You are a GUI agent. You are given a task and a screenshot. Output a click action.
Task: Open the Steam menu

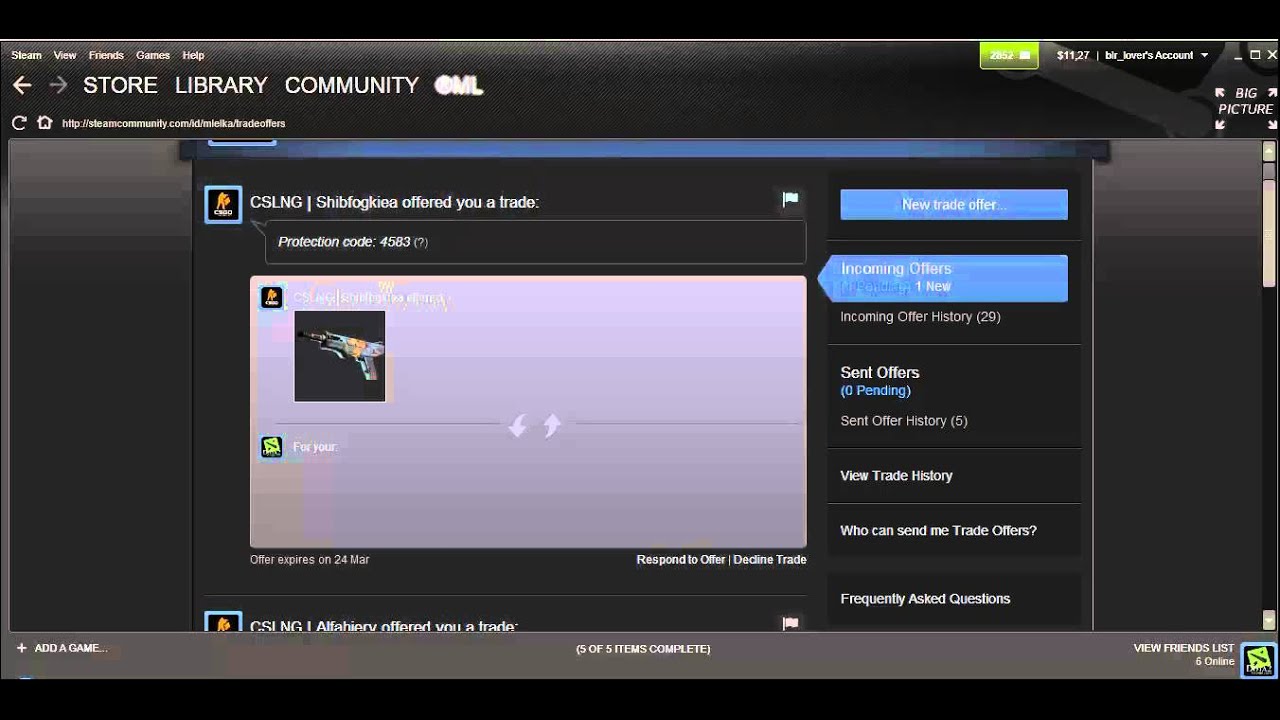27,55
